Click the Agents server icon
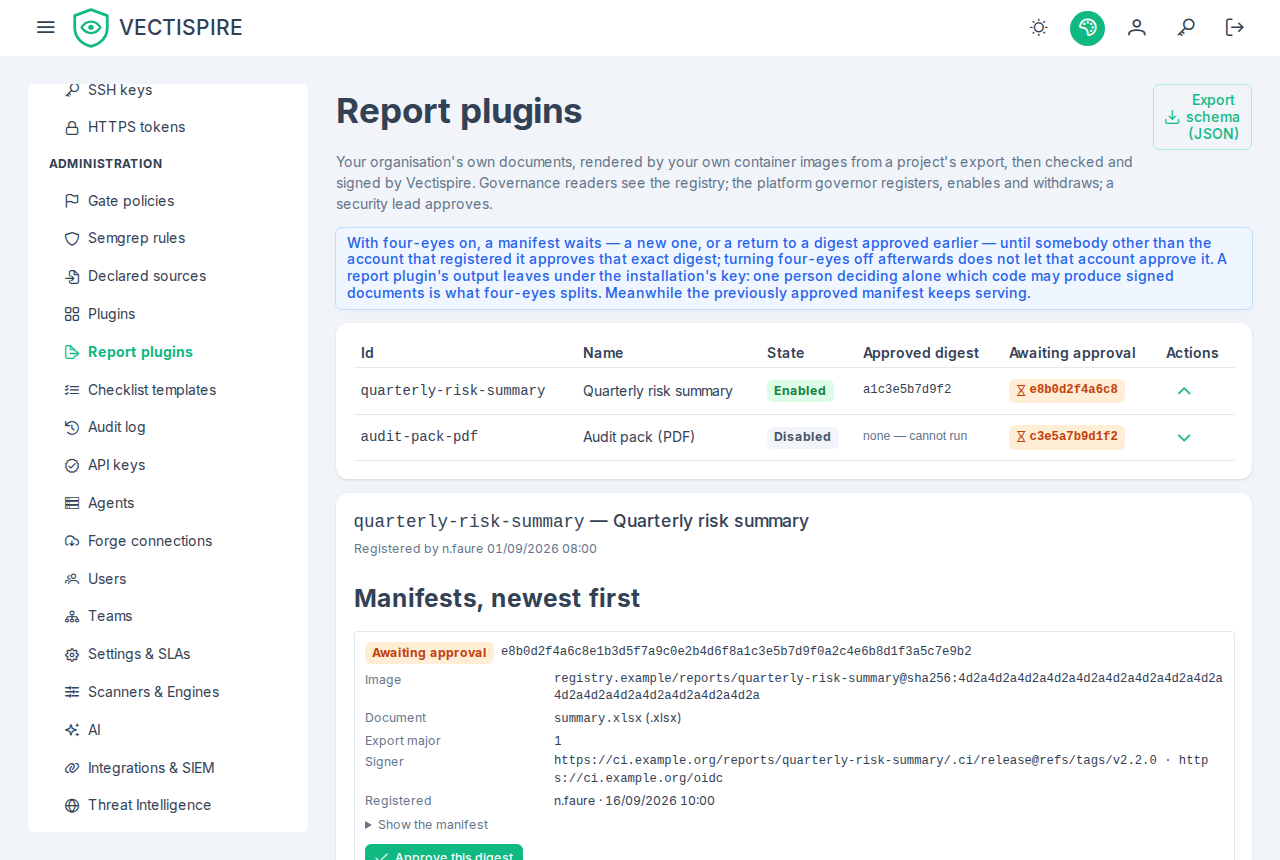Image resolution: width=1280 pixels, height=860 pixels. pyautogui.click(x=72, y=503)
